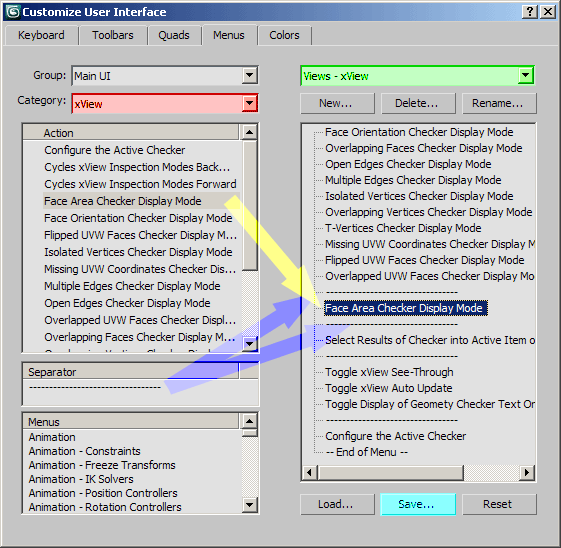Click Menus list scroll down arrow
Viewport: 561px width, 548px height.
click(x=249, y=505)
